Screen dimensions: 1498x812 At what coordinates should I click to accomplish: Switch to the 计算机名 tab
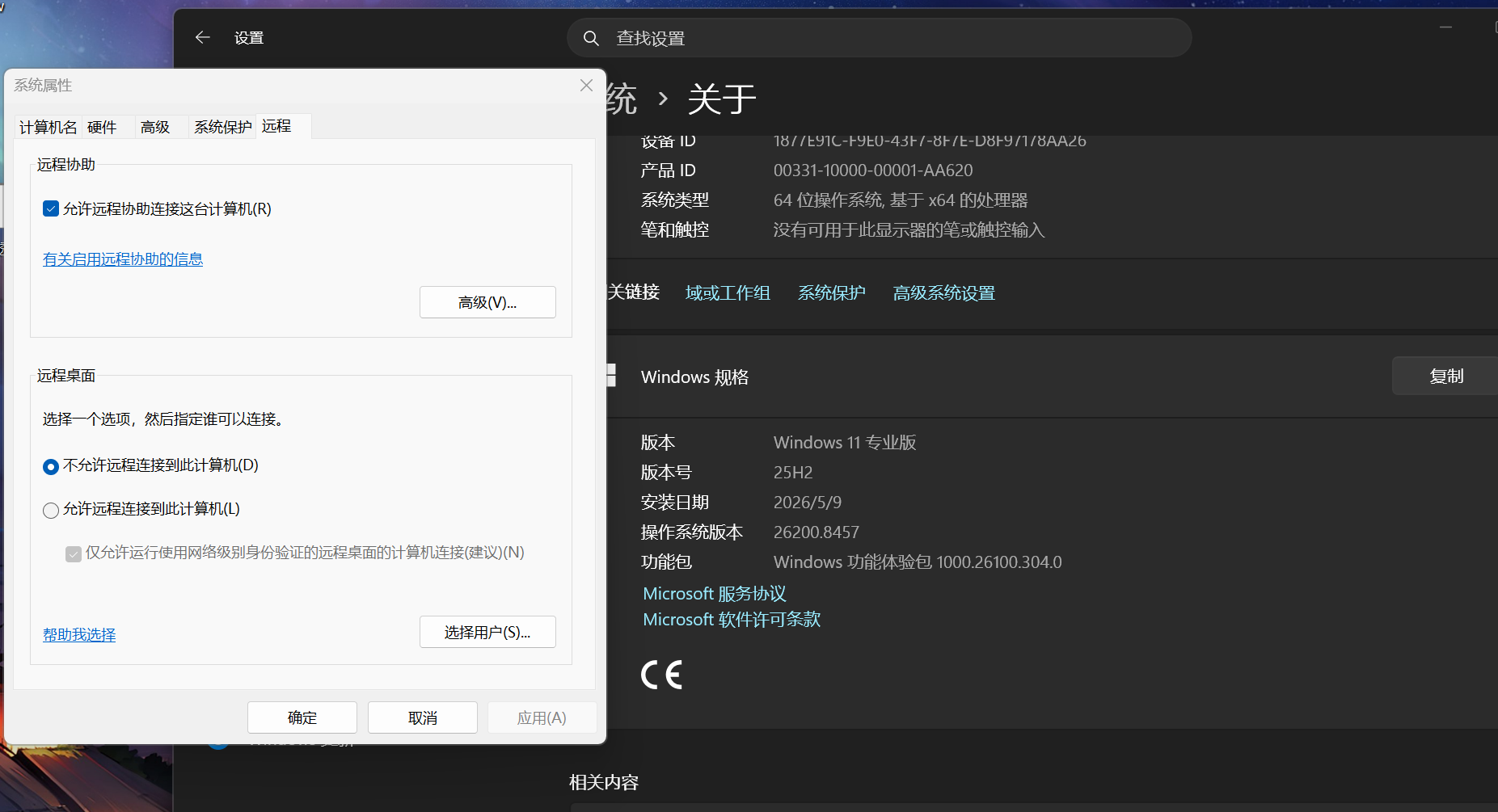pyautogui.click(x=49, y=127)
